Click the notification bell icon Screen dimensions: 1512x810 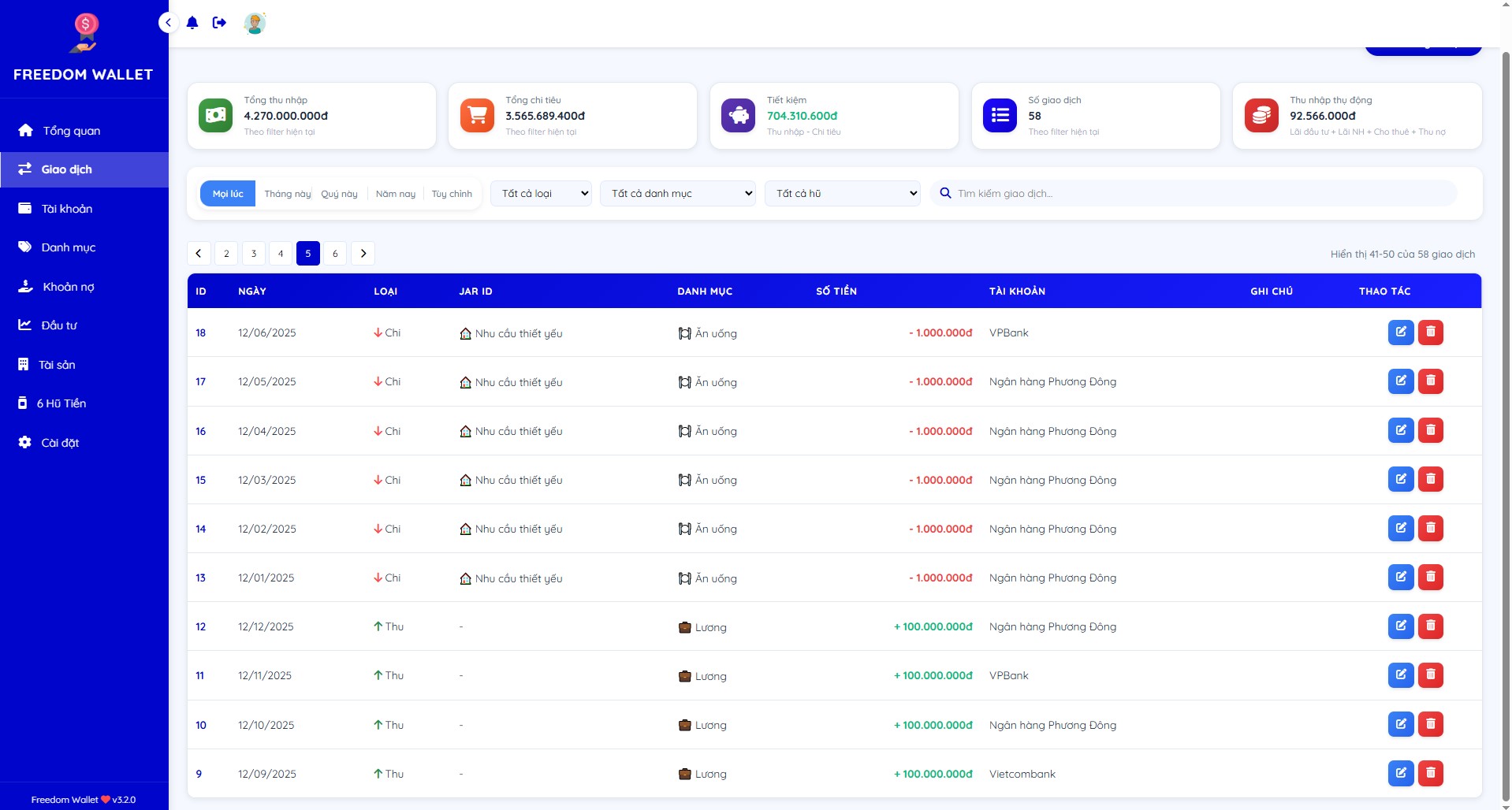tap(192, 23)
